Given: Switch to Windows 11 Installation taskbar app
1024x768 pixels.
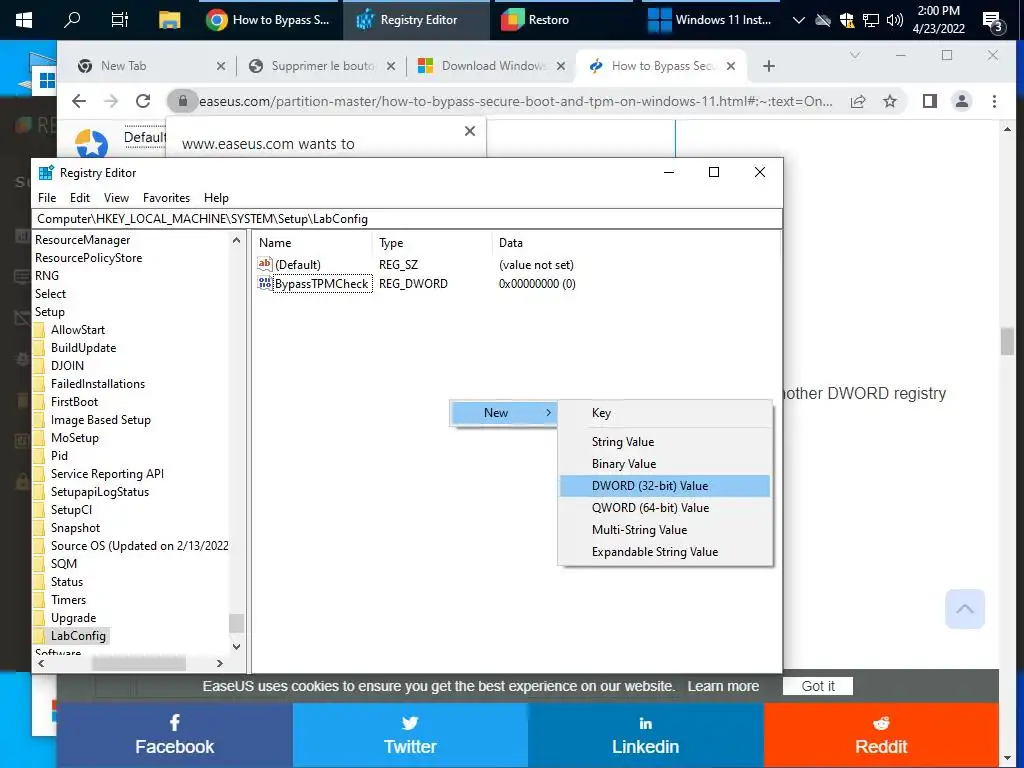Looking at the screenshot, I should click(x=710, y=20).
